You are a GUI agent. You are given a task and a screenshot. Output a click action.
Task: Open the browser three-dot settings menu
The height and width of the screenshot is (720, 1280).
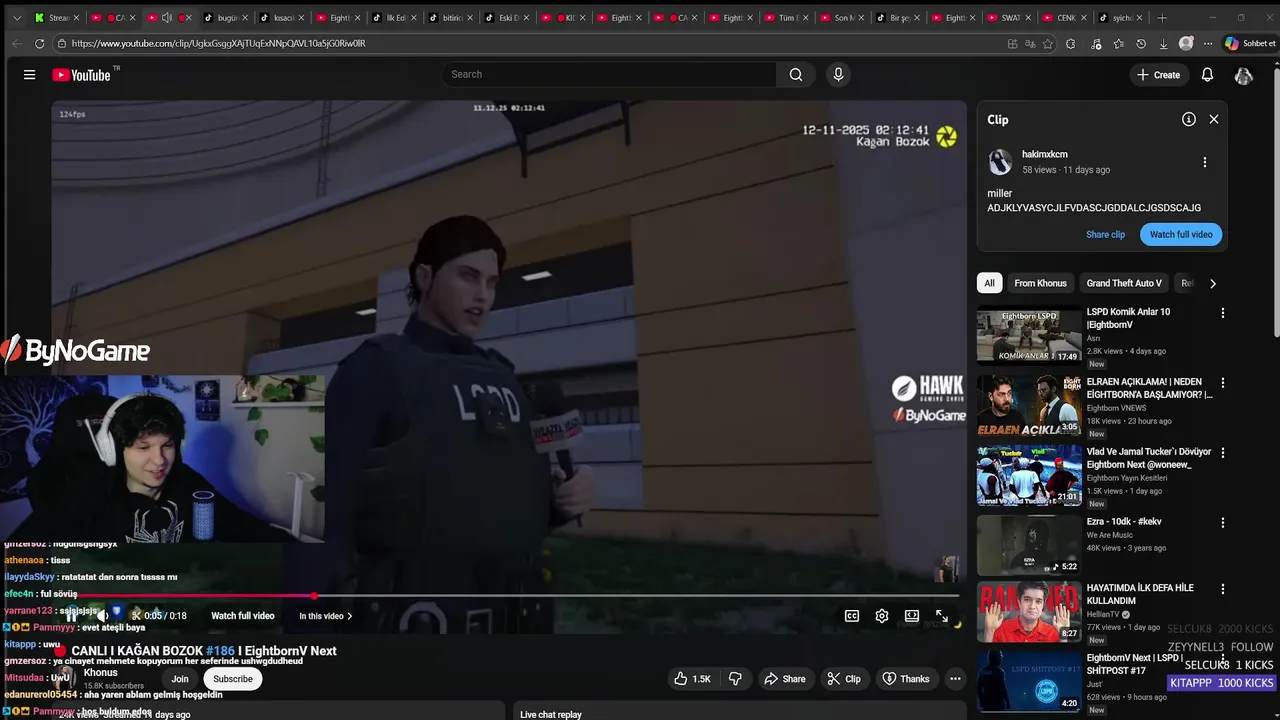[1207, 44]
